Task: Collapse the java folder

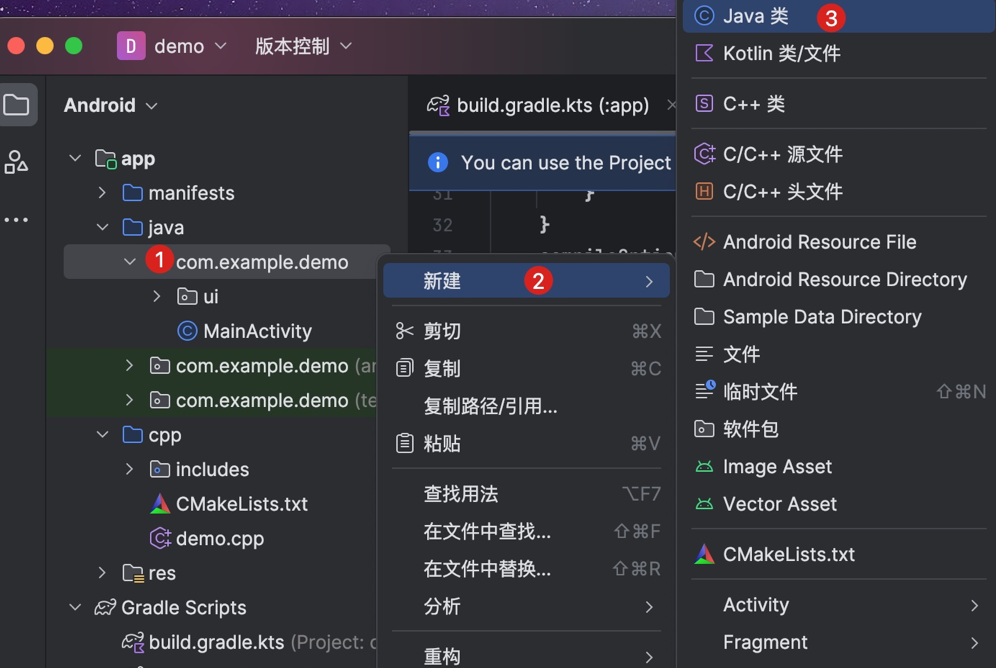Action: click(x=102, y=227)
